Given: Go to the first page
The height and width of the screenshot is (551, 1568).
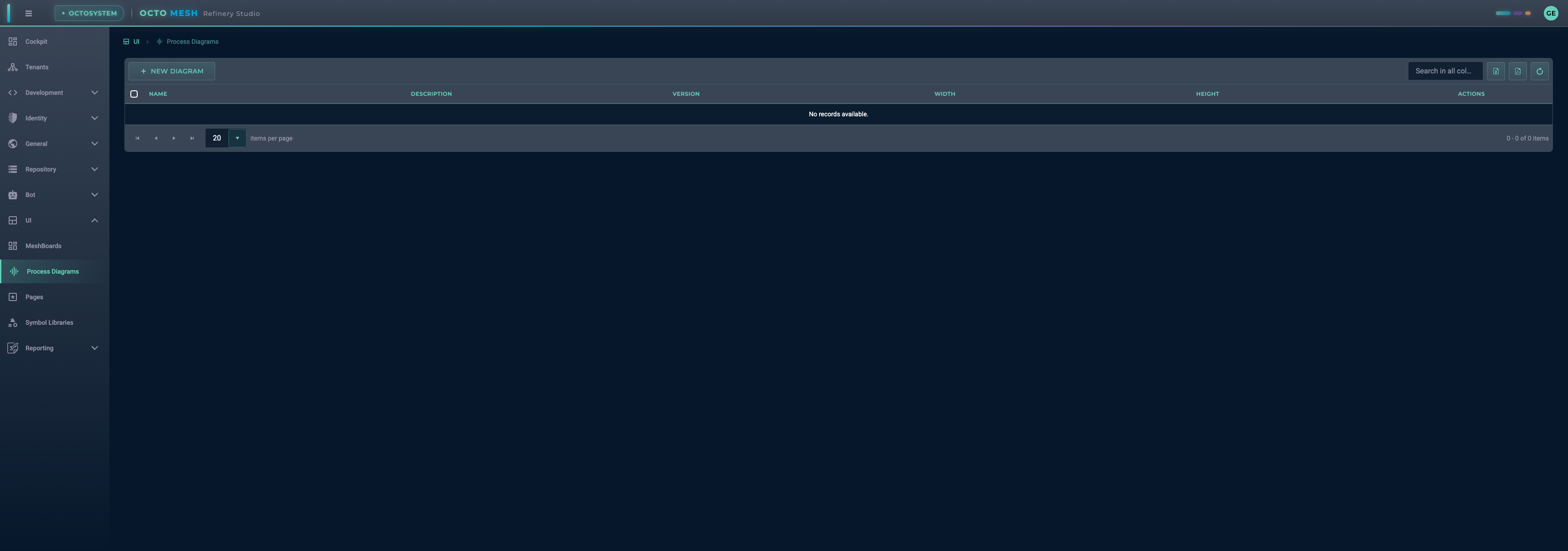Looking at the screenshot, I should click(x=138, y=138).
